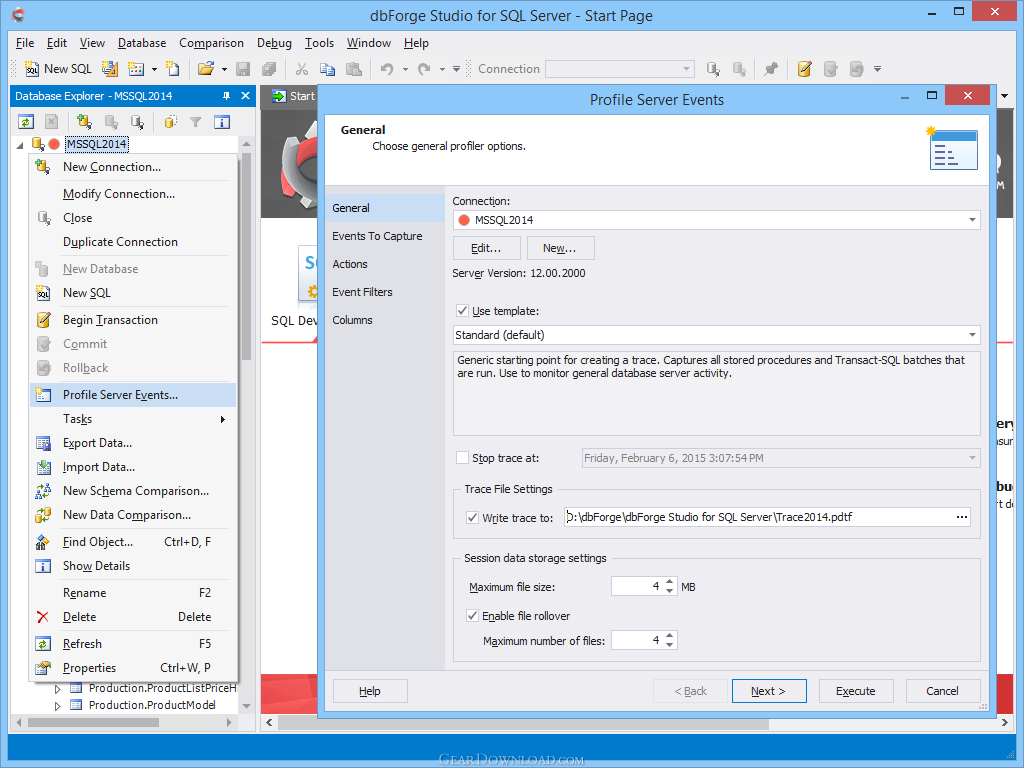Toggle Enable file rollover checkbox
1024x768 pixels.
pyautogui.click(x=472, y=616)
